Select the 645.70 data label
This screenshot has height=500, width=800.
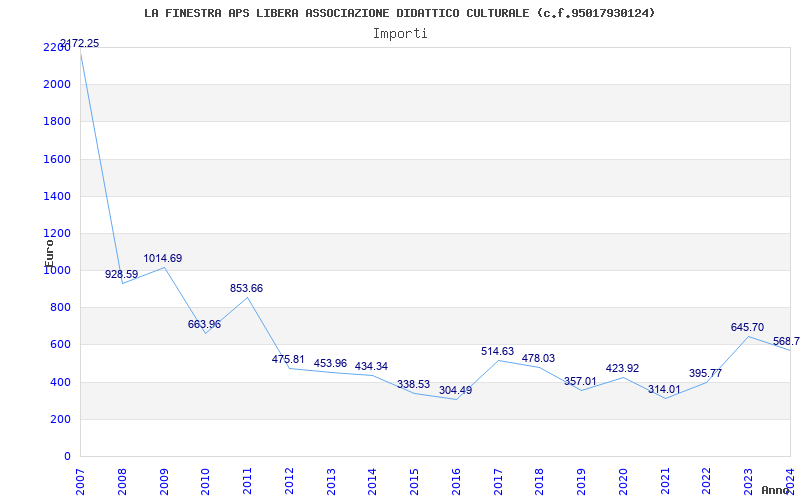[747, 327]
